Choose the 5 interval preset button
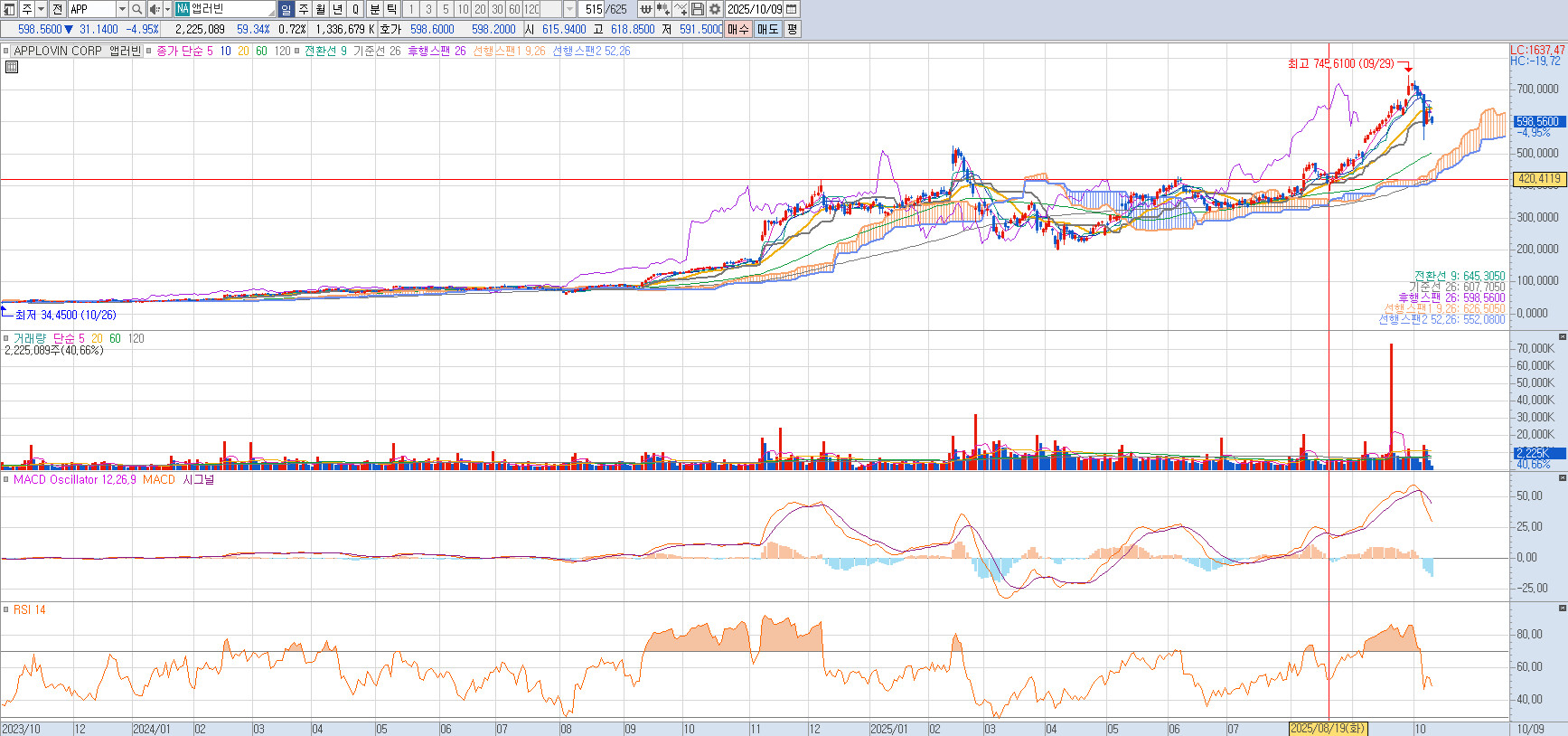 (x=445, y=9)
